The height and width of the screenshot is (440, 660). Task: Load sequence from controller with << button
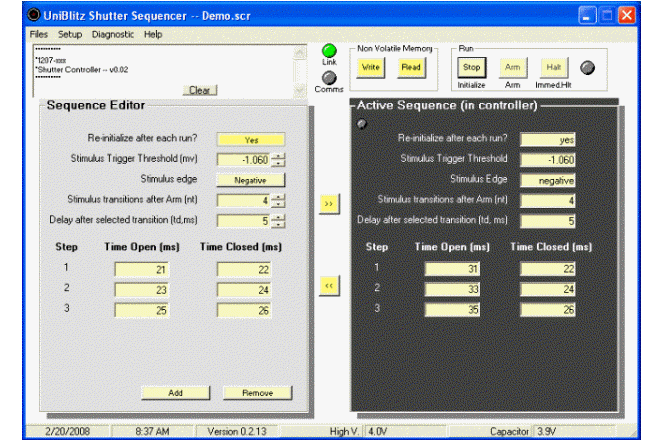point(327,286)
